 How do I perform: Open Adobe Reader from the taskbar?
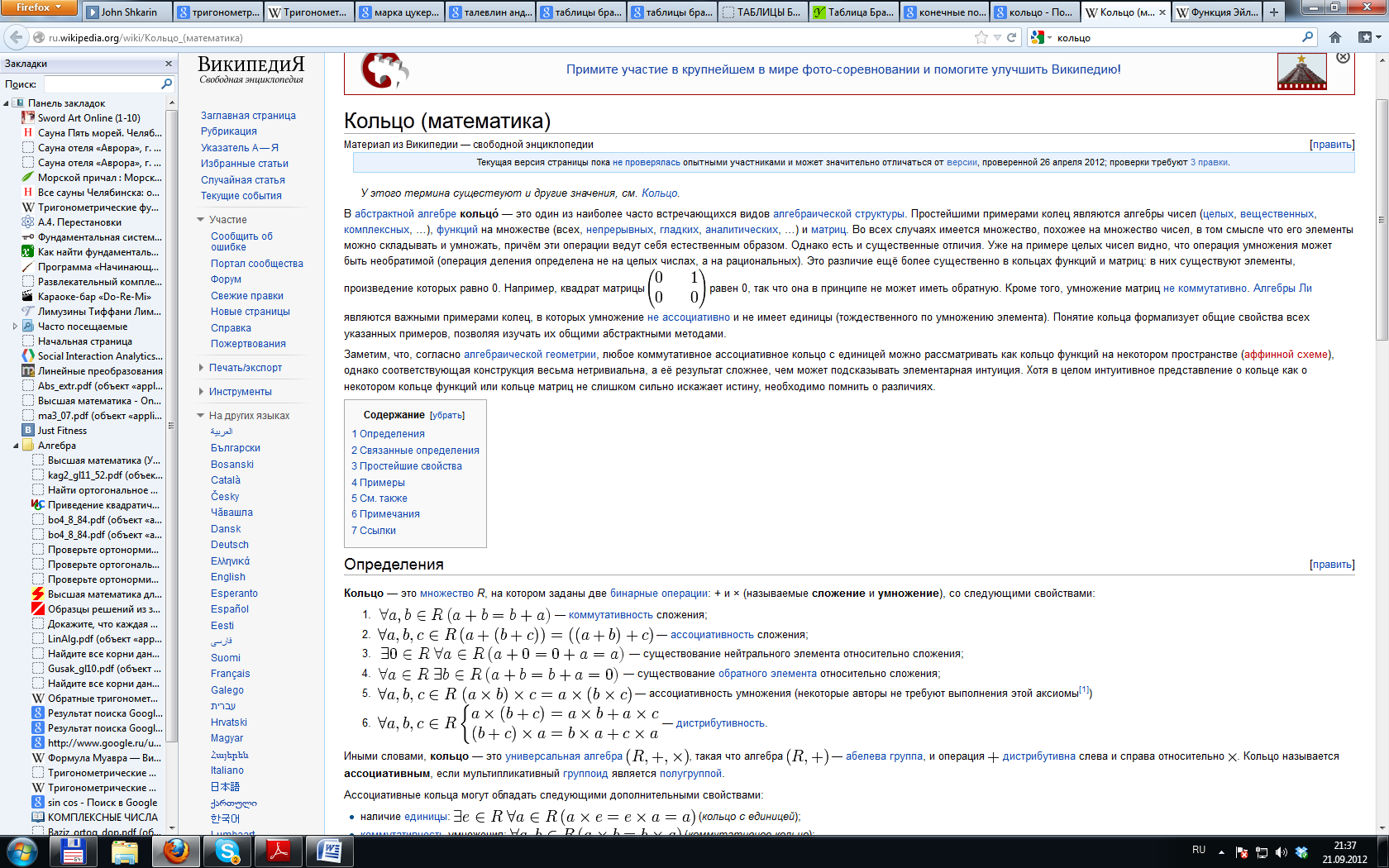coord(278,851)
